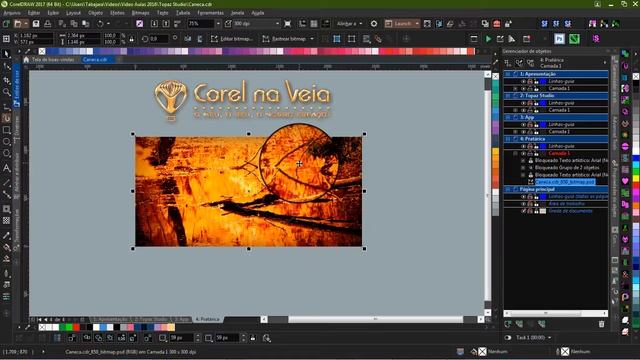The width and height of the screenshot is (640, 360).
Task: Click the Export icon with up arrow
Action: click(166, 24)
